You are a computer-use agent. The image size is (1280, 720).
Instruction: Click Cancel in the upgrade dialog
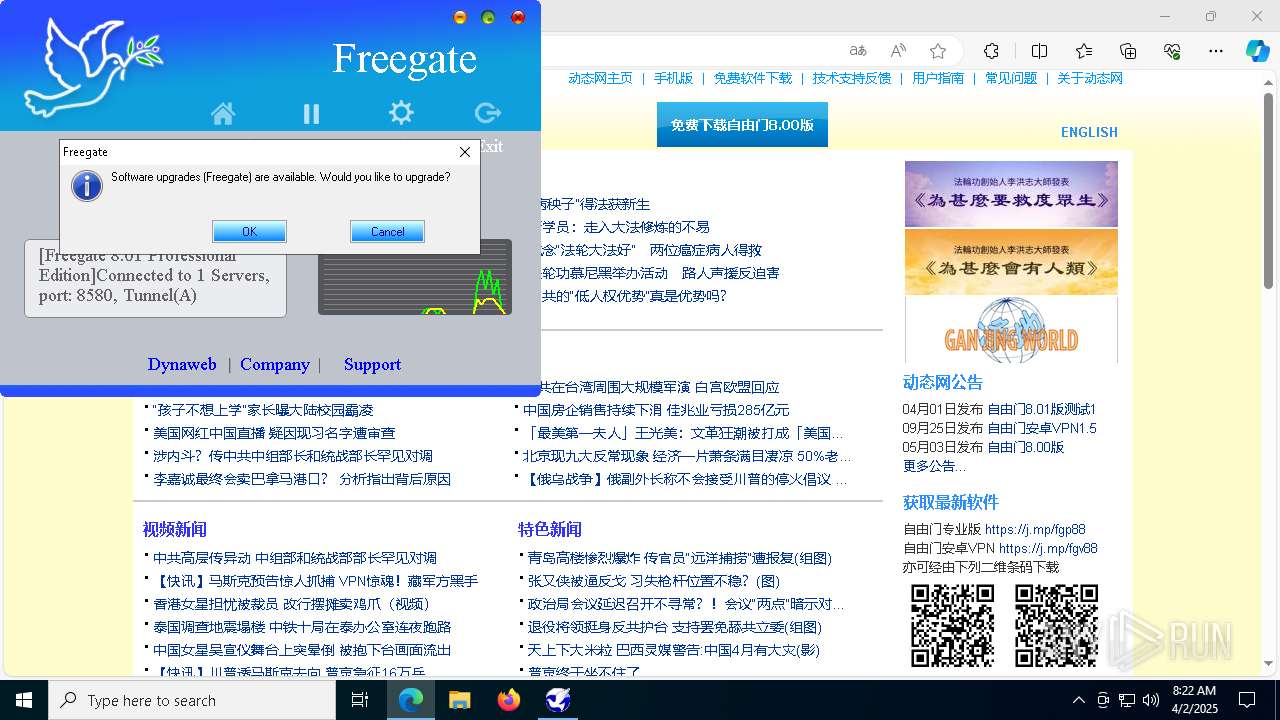click(x=387, y=231)
